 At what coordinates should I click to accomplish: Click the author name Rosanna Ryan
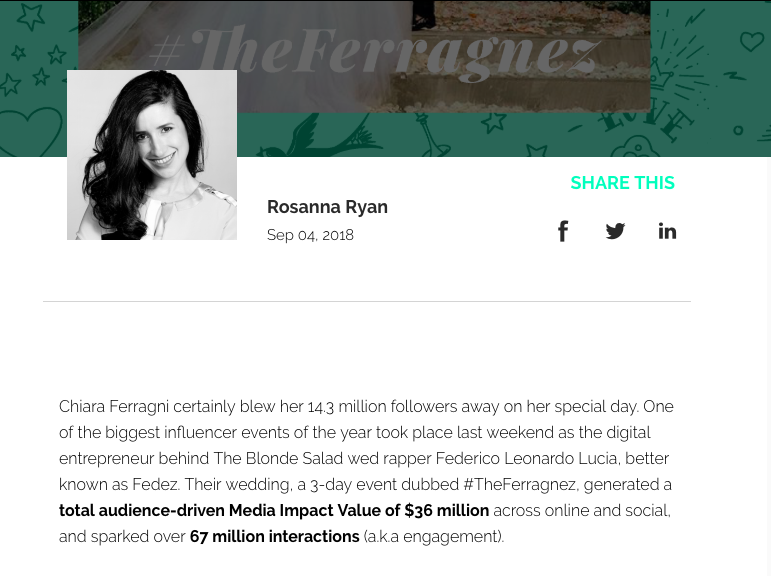pos(327,207)
